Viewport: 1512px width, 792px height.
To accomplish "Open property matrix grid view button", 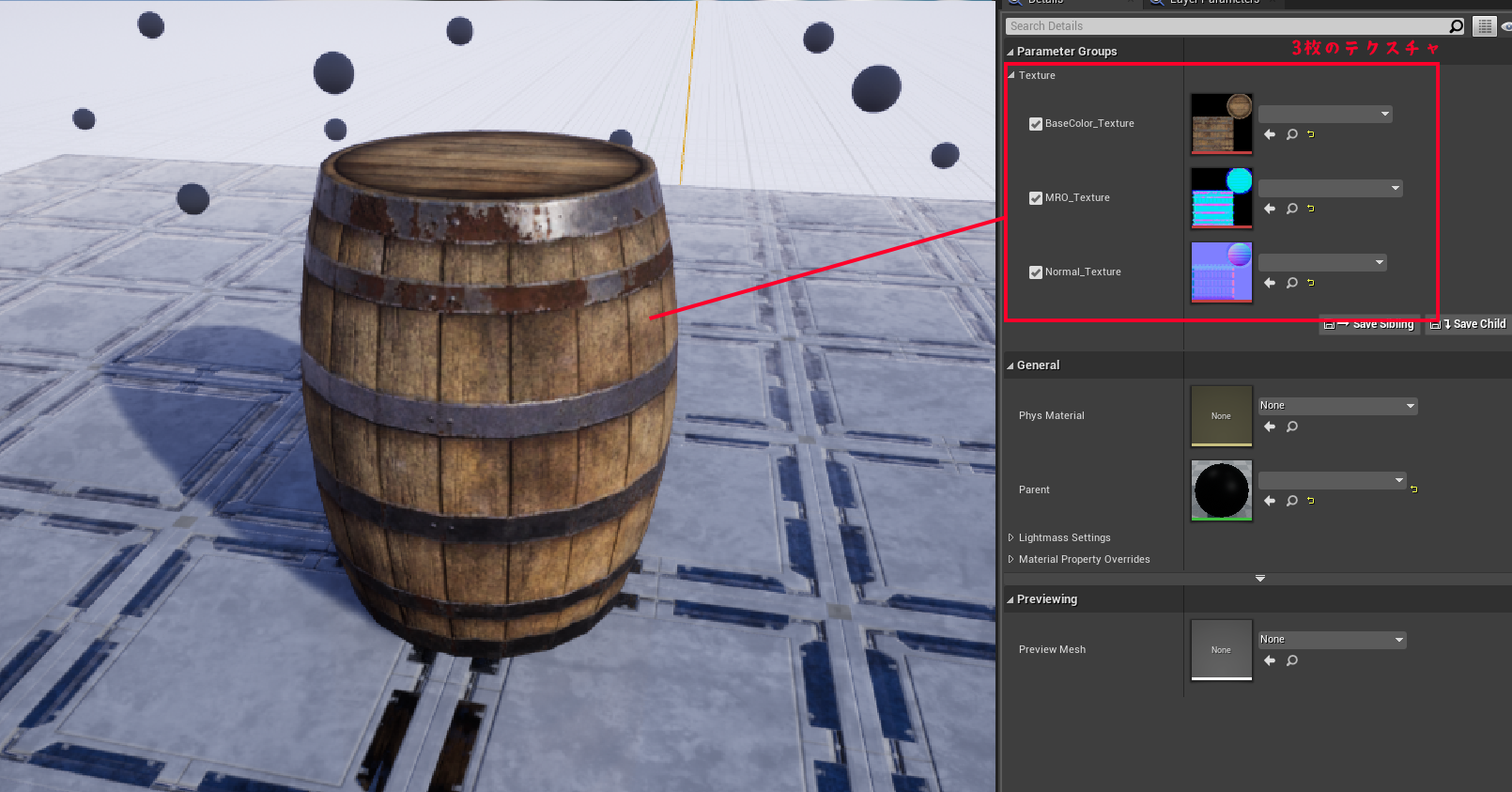I will [x=1485, y=26].
